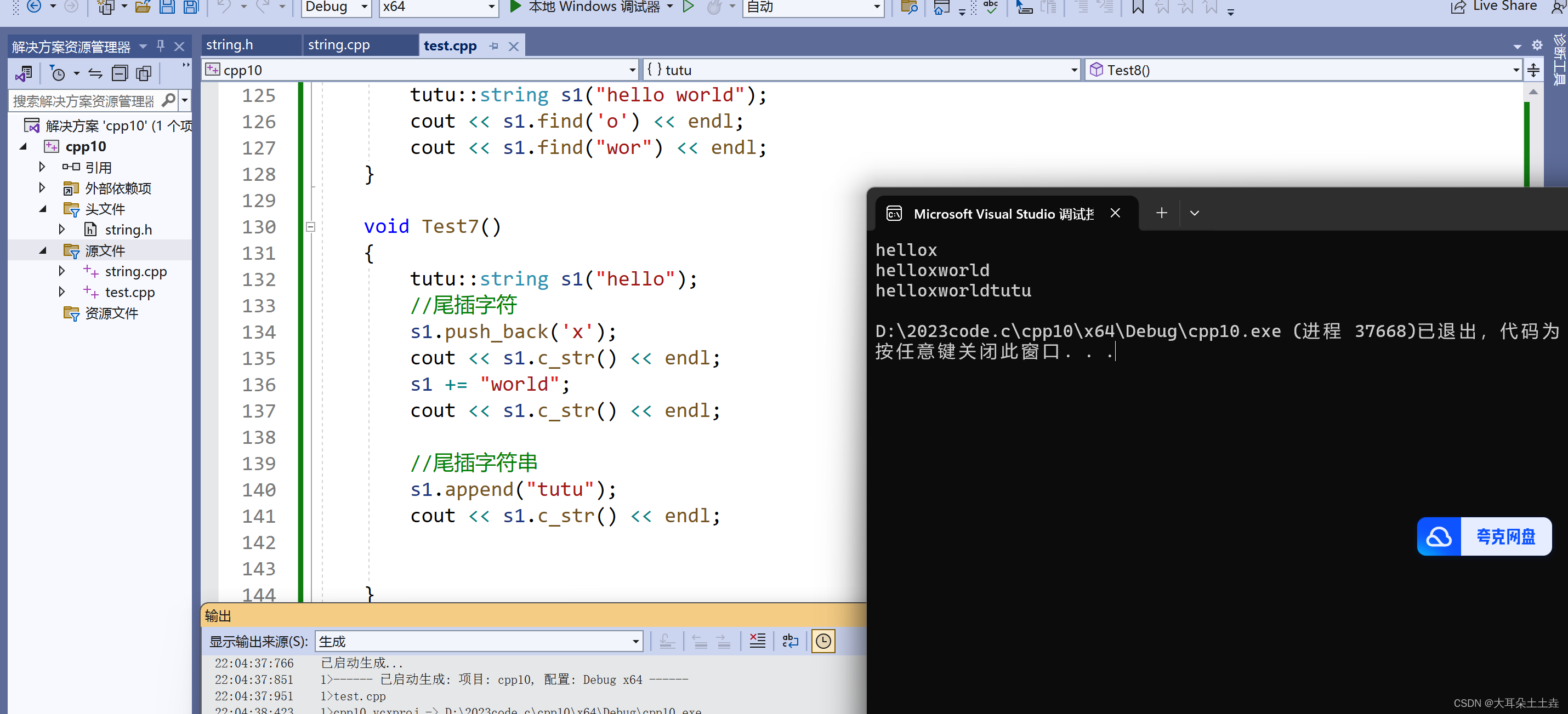Start without debugging using the hollow play icon
Screen dimensions: 1568x714
(x=688, y=7)
